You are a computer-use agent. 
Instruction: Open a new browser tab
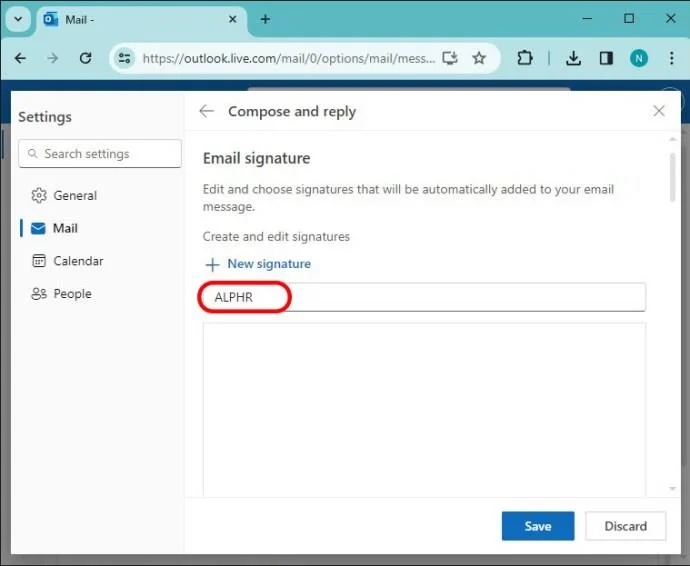tap(265, 19)
